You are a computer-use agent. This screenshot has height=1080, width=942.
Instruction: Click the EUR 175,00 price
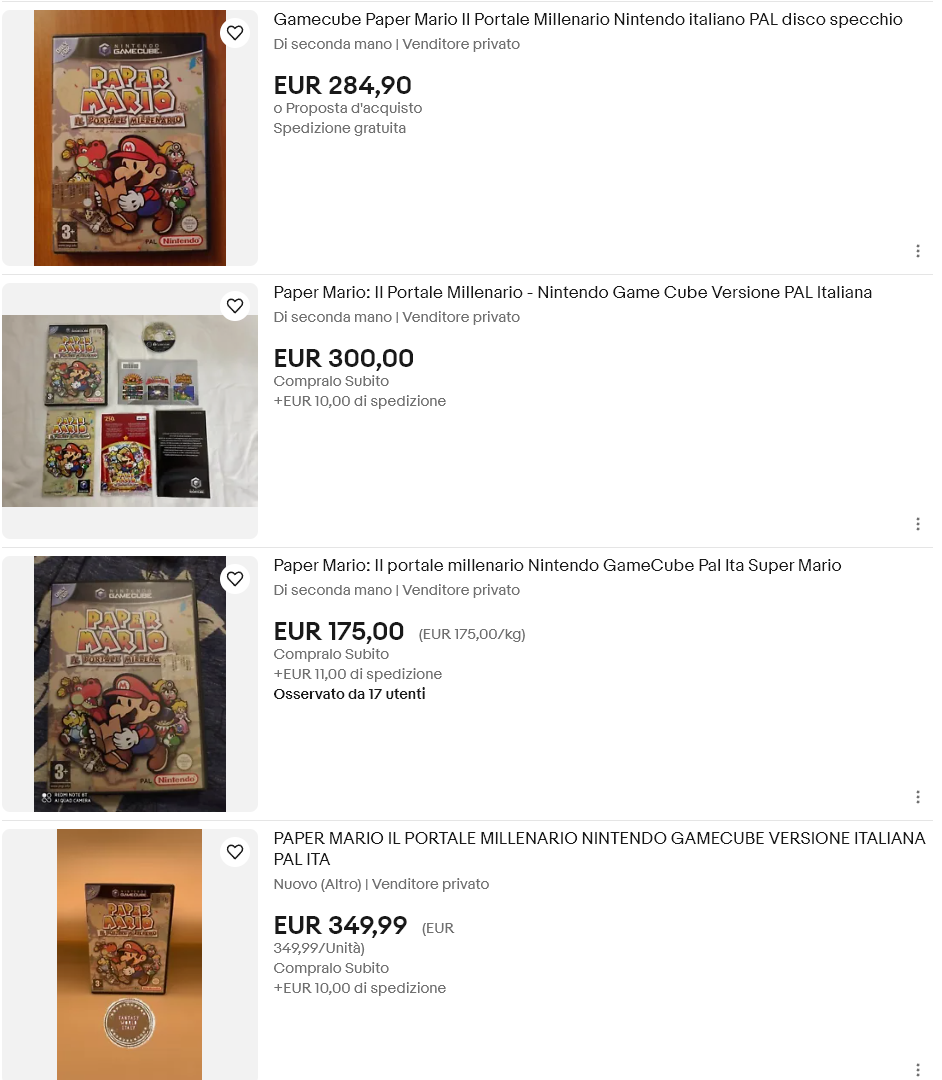click(338, 632)
